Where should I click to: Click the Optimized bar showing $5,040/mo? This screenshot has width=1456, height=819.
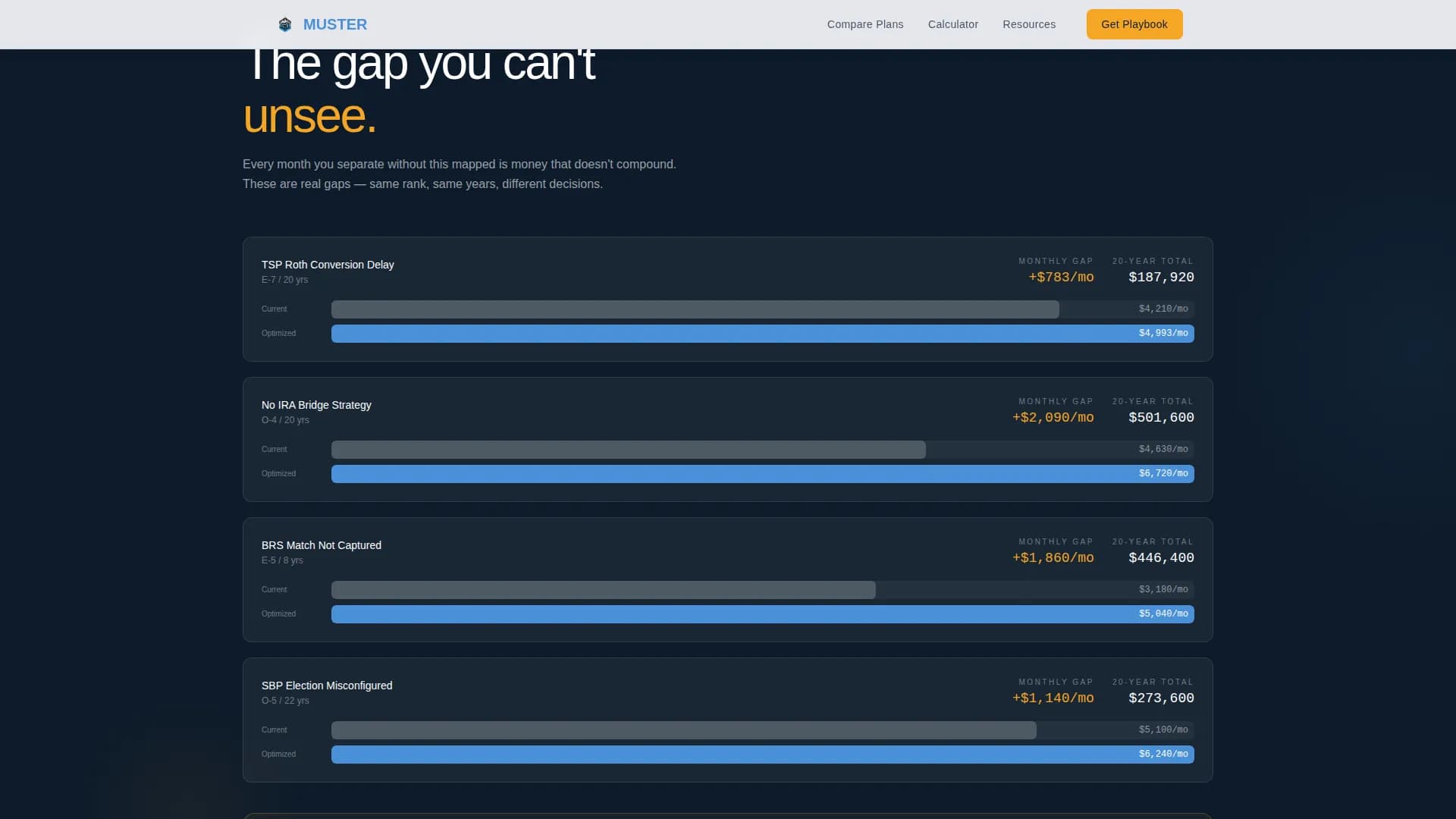[763, 614]
